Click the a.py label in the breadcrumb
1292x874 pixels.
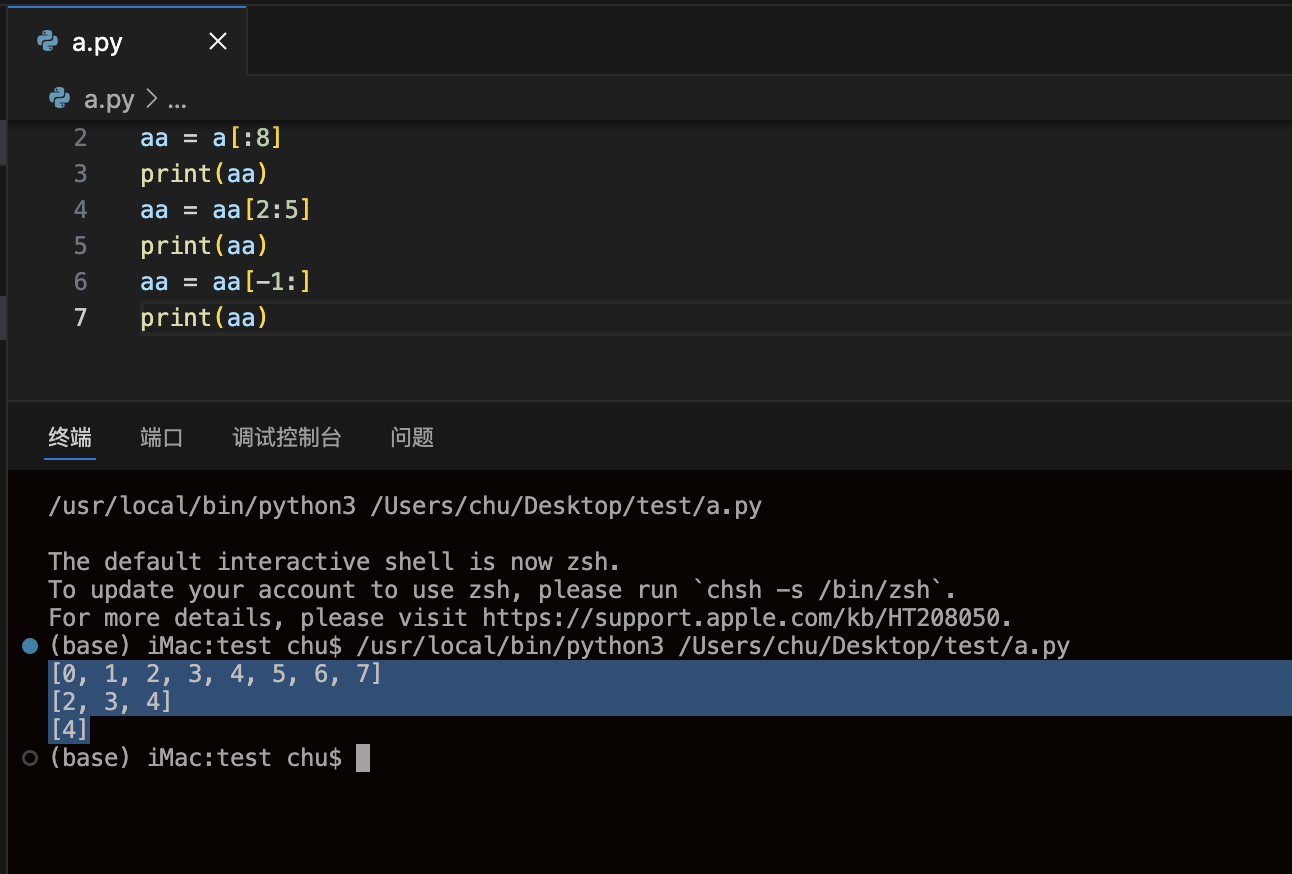tap(106, 99)
